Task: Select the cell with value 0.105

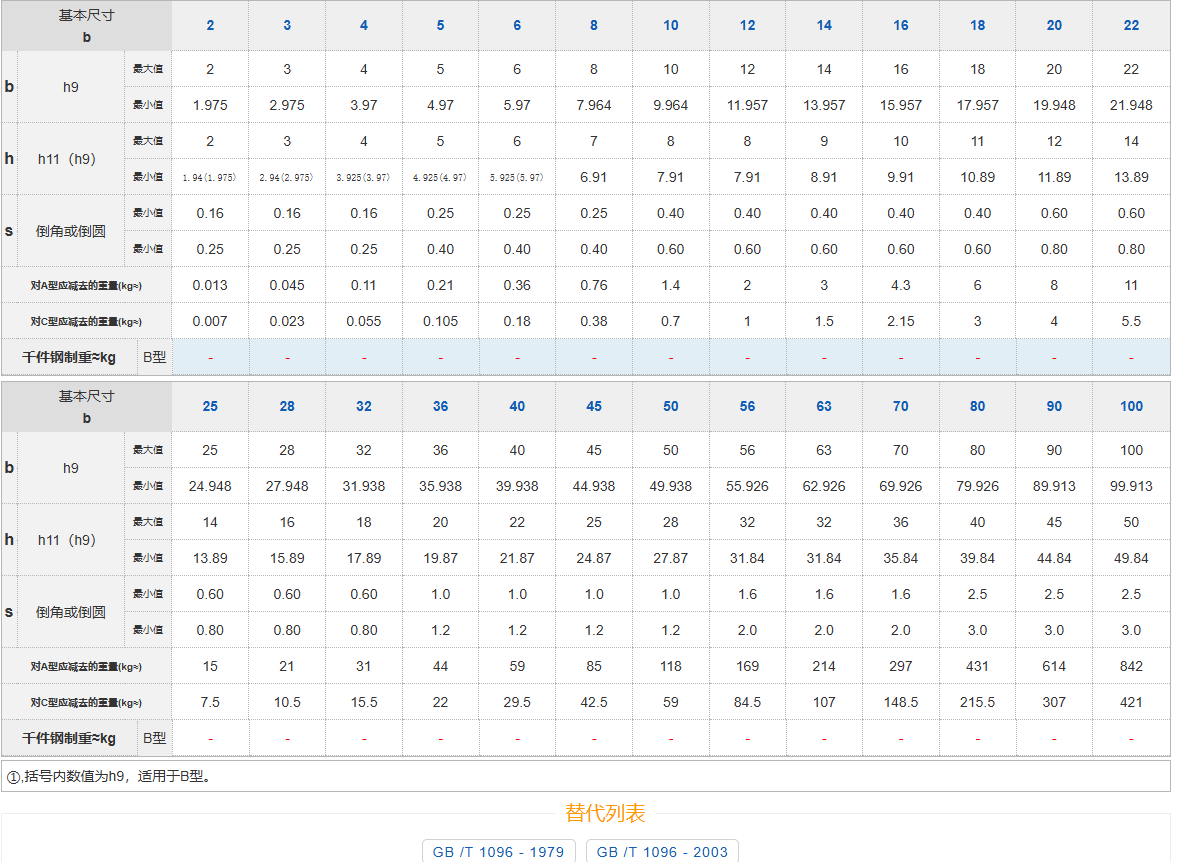Action: click(x=440, y=321)
